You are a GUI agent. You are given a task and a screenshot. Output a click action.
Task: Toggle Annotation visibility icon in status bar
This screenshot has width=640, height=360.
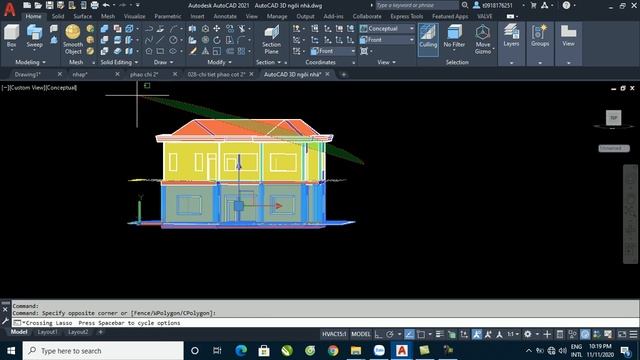[476, 334]
